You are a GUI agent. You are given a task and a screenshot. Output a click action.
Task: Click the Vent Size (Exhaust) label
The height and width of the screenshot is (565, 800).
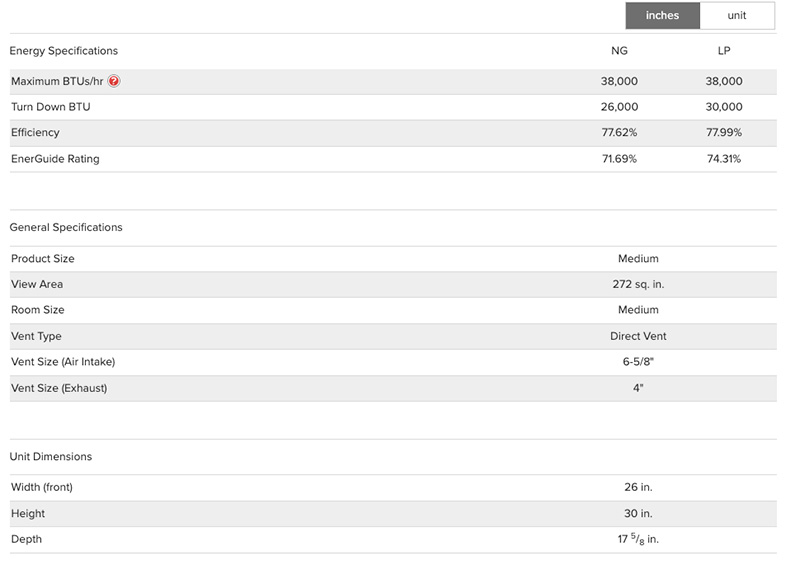tap(59, 388)
